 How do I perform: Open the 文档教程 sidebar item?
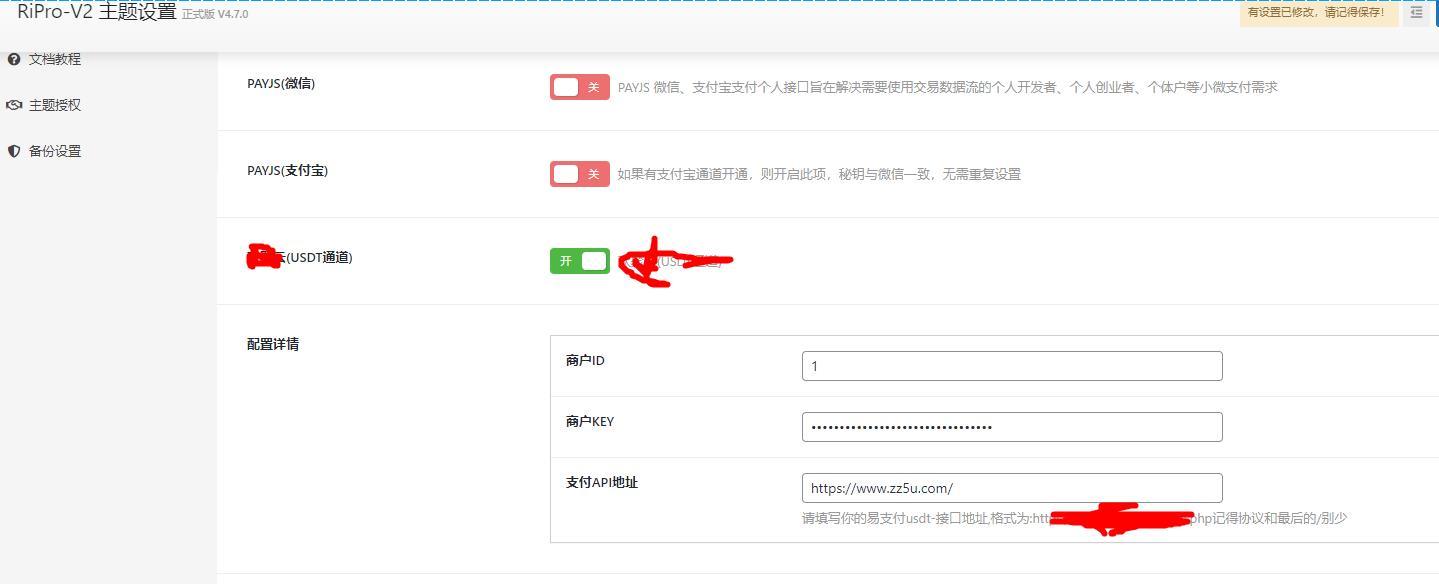(54, 59)
